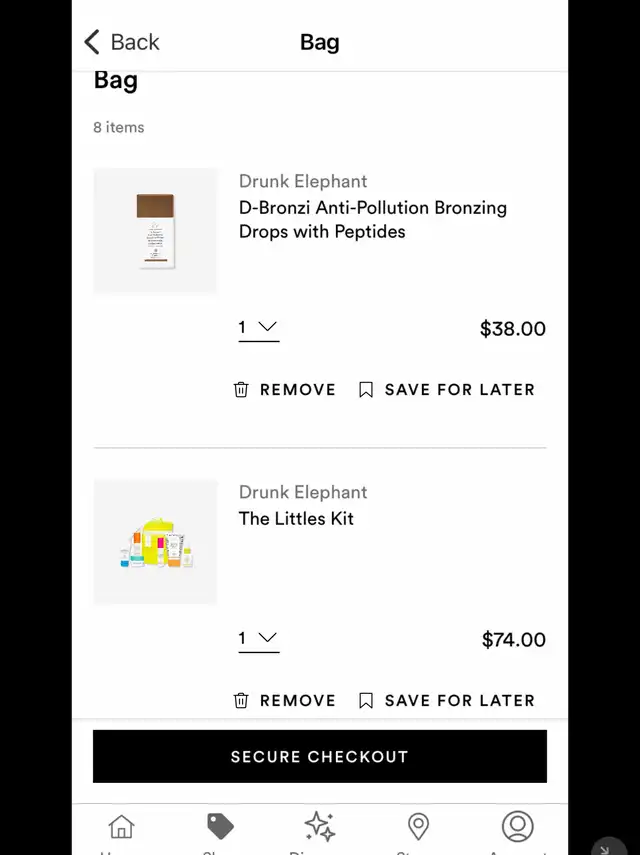Expand quantity dropdown for D-Bronzi drops
This screenshot has height=855, width=640.
[259, 328]
